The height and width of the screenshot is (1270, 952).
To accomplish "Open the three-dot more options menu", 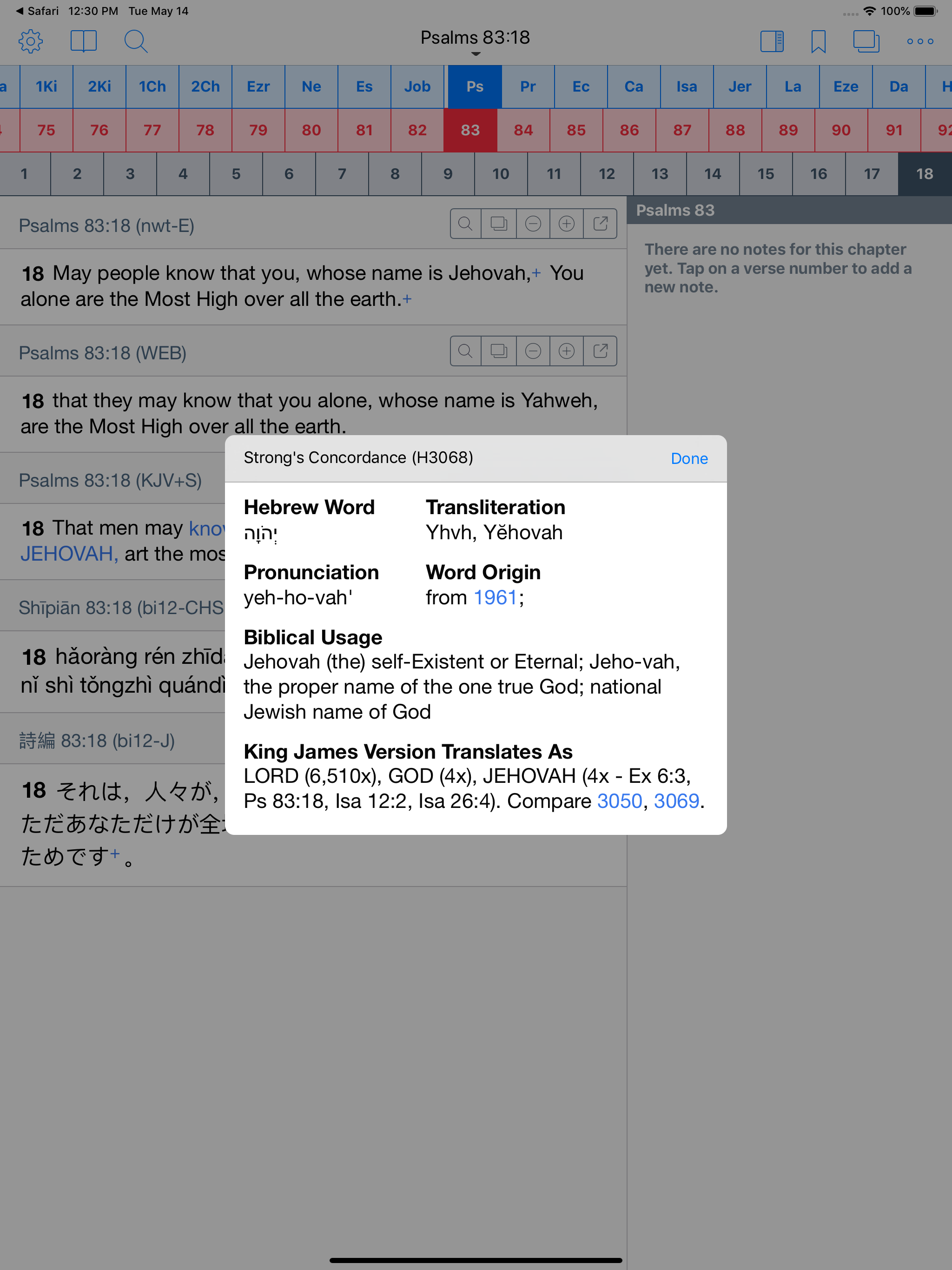I will coord(920,41).
